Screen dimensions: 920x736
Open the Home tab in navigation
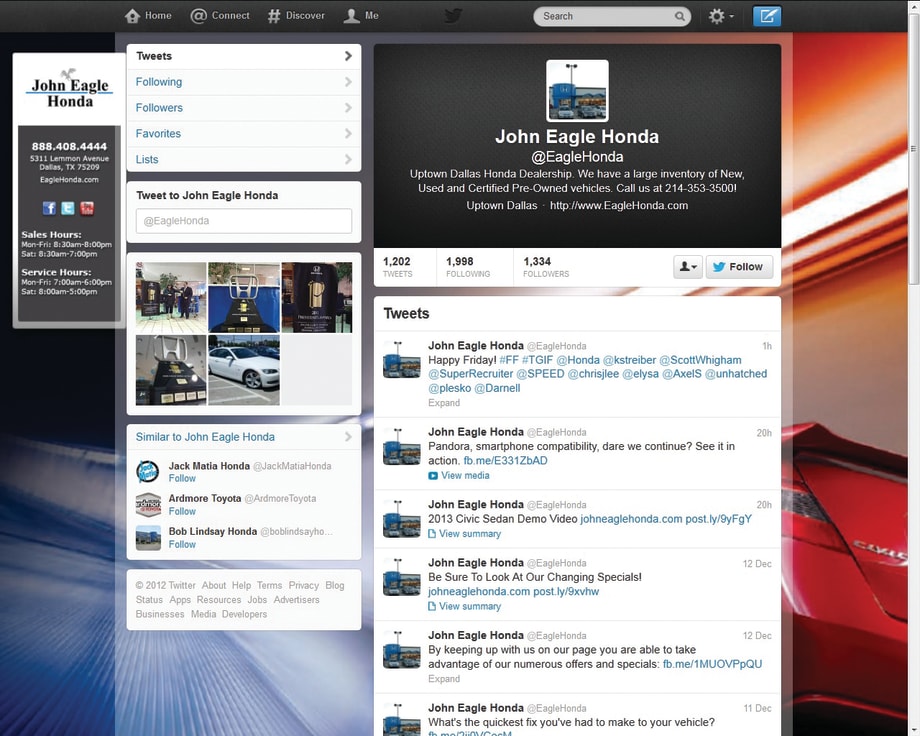pyautogui.click(x=148, y=16)
